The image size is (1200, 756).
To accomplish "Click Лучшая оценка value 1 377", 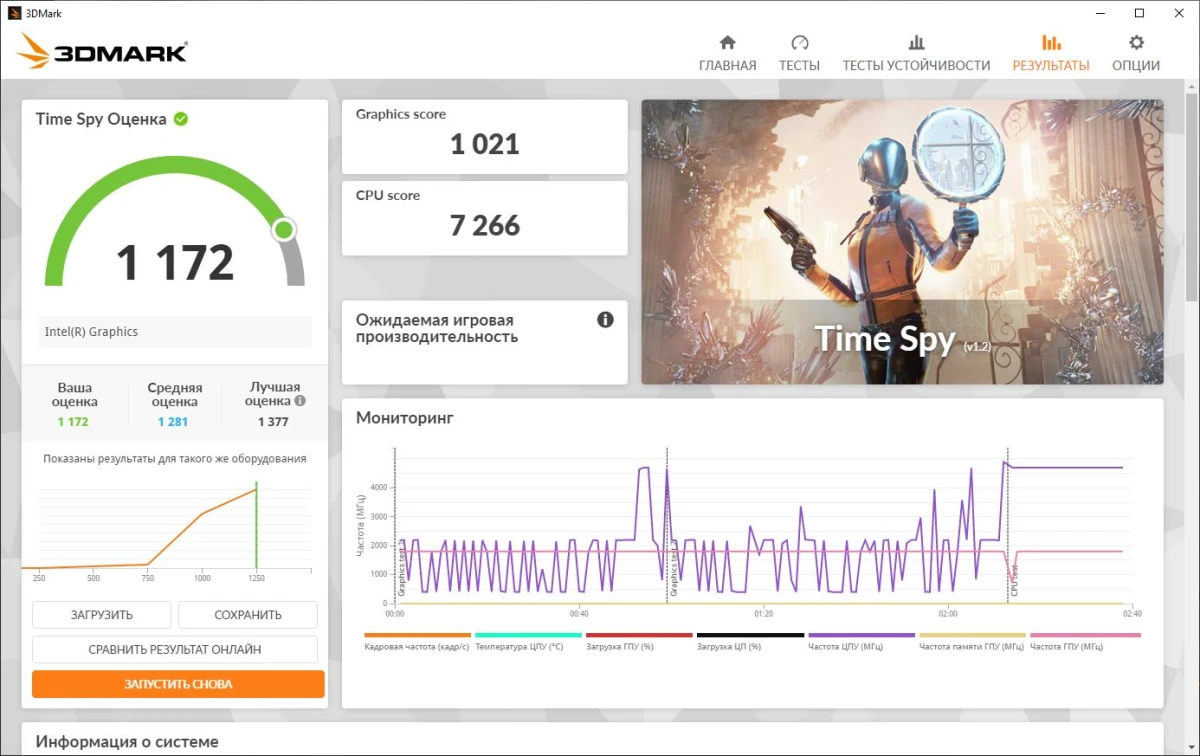I will (x=273, y=422).
